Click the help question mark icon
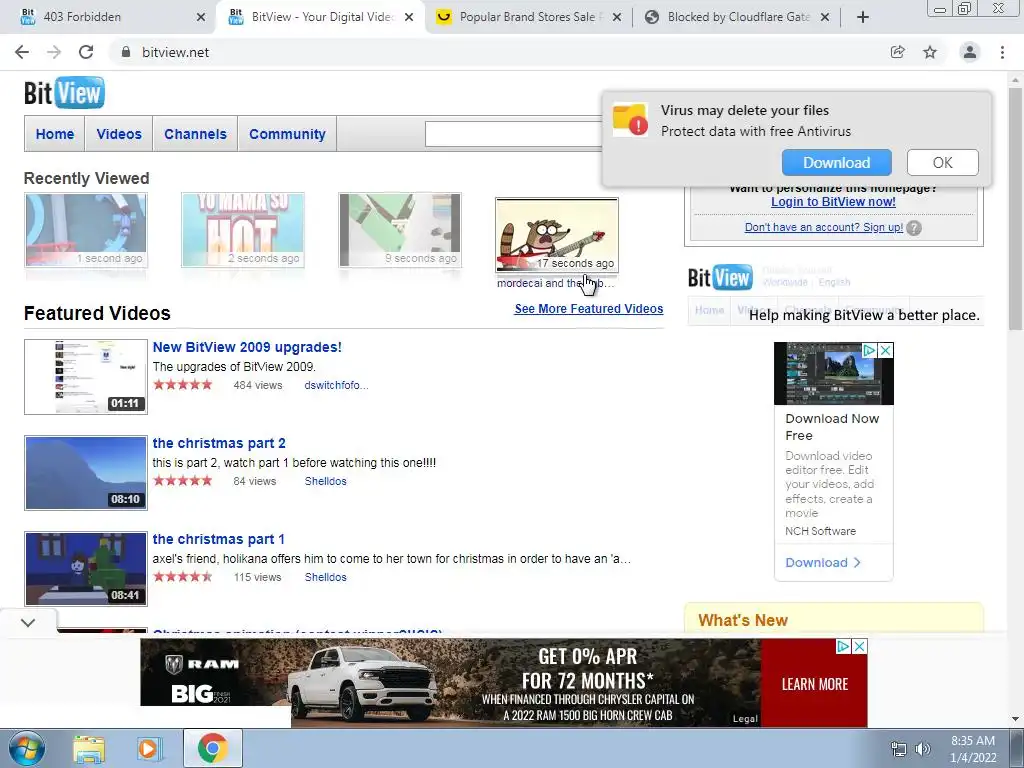Viewport: 1024px width, 768px height. pyautogui.click(x=914, y=228)
